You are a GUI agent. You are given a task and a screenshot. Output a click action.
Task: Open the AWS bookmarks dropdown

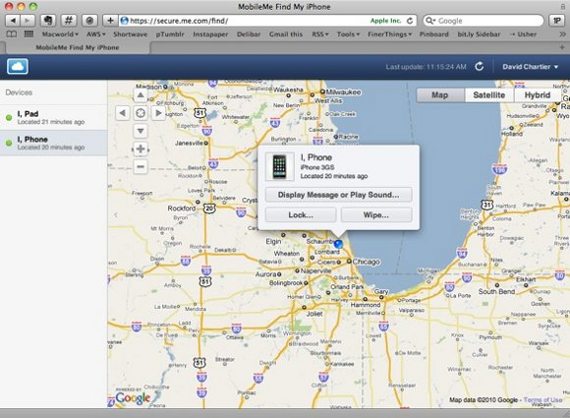96,34
